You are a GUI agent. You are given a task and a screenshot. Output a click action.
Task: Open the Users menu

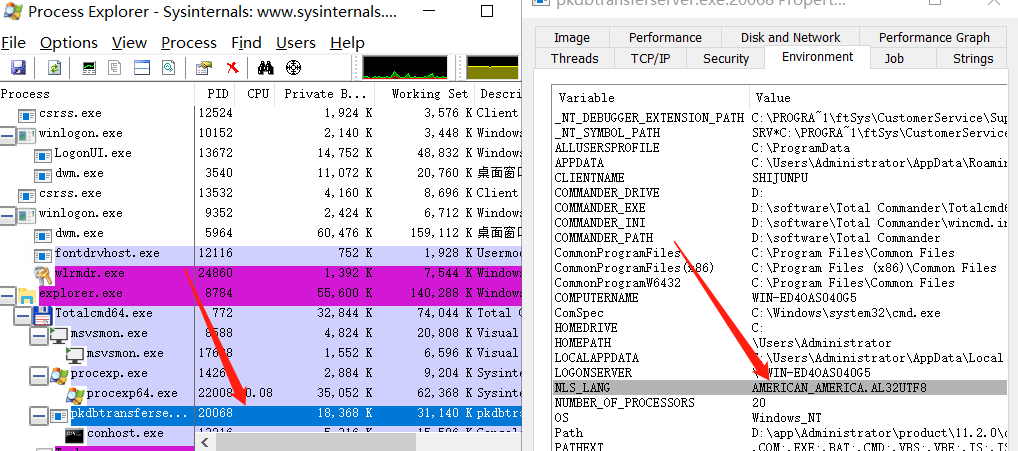(296, 43)
